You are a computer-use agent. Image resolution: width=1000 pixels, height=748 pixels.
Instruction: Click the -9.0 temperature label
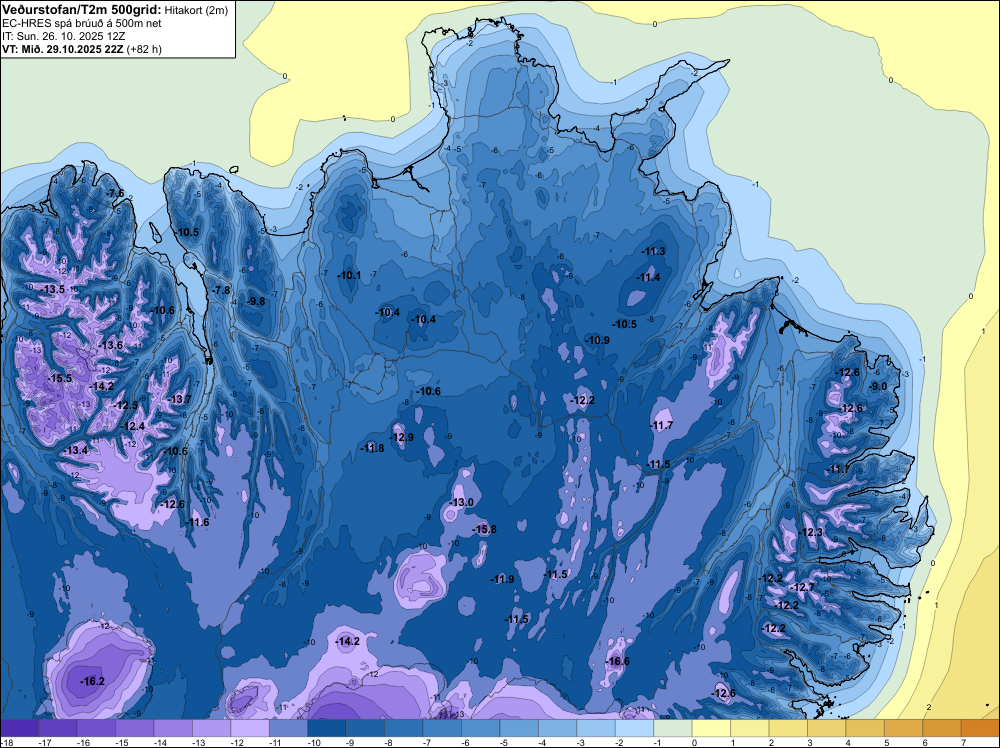click(877, 386)
